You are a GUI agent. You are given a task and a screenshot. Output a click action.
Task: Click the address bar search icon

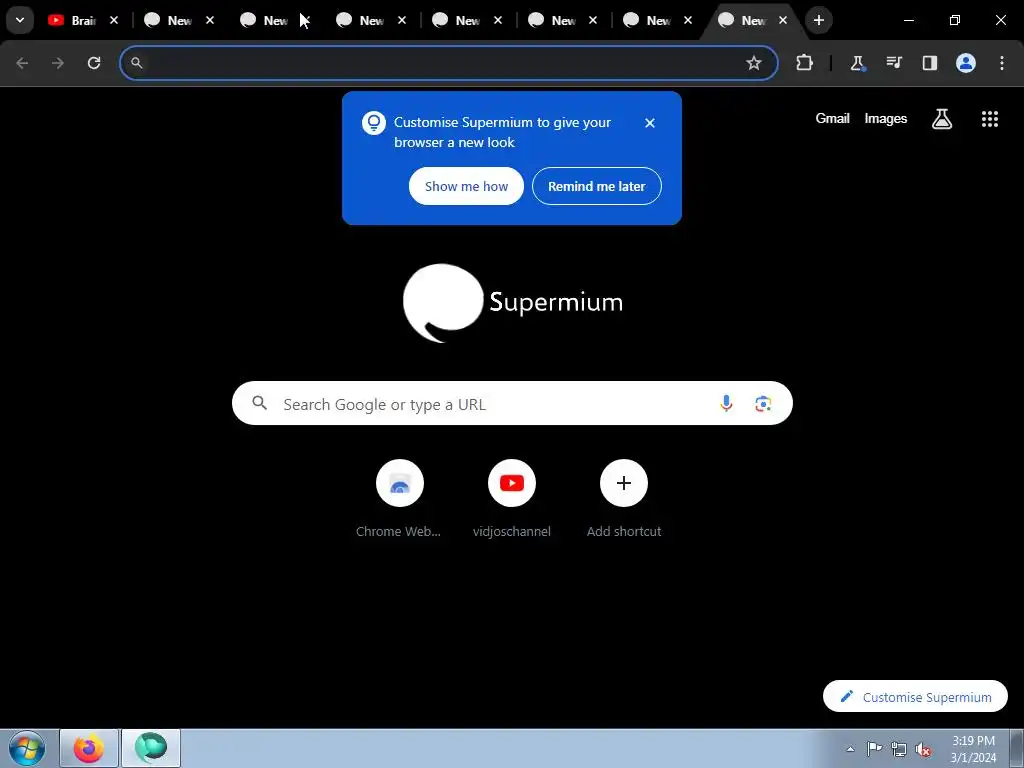tap(136, 63)
